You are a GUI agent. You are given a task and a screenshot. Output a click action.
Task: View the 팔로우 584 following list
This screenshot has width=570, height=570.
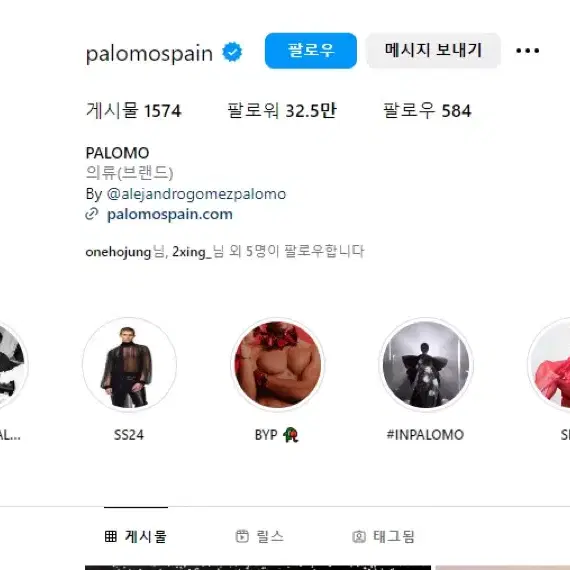[427, 111]
